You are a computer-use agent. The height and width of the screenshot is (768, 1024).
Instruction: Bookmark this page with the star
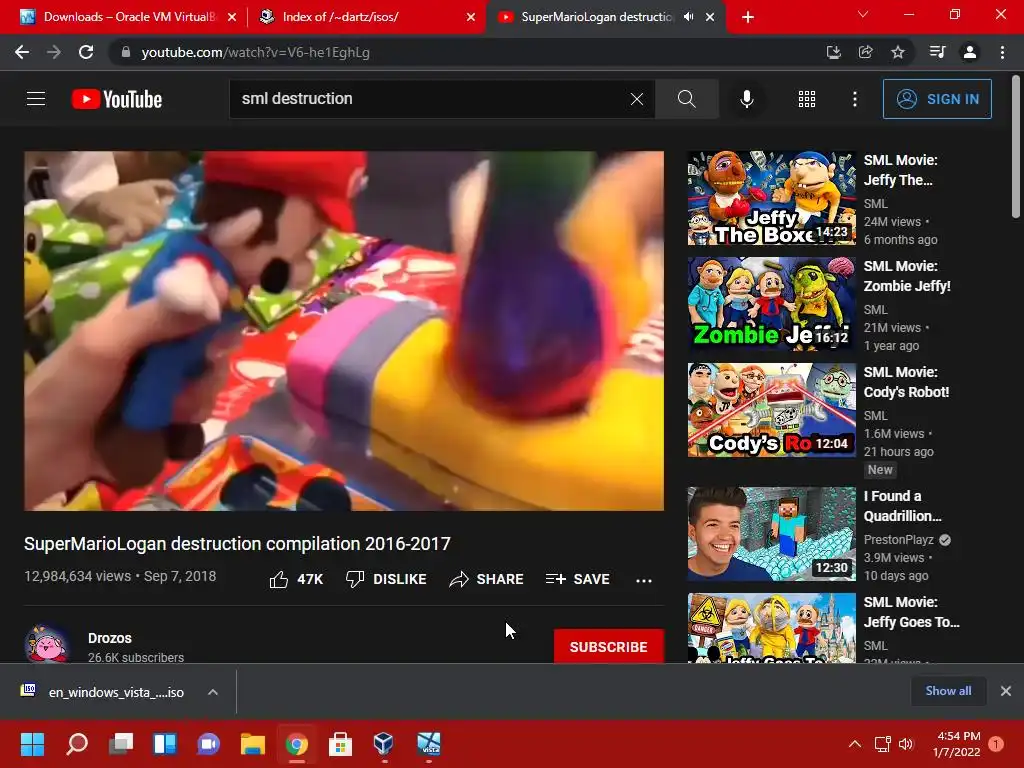[x=898, y=52]
